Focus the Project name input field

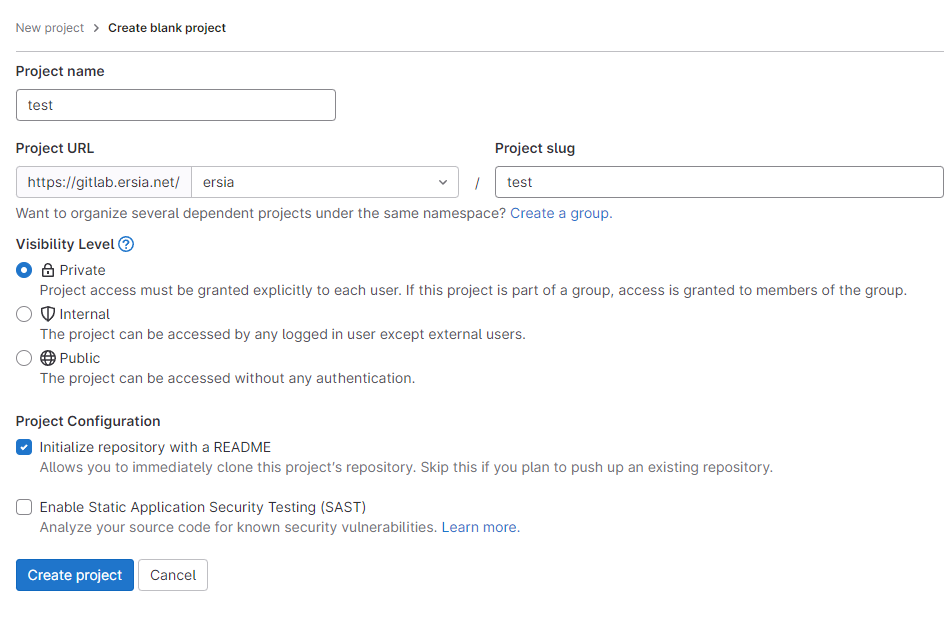[176, 105]
